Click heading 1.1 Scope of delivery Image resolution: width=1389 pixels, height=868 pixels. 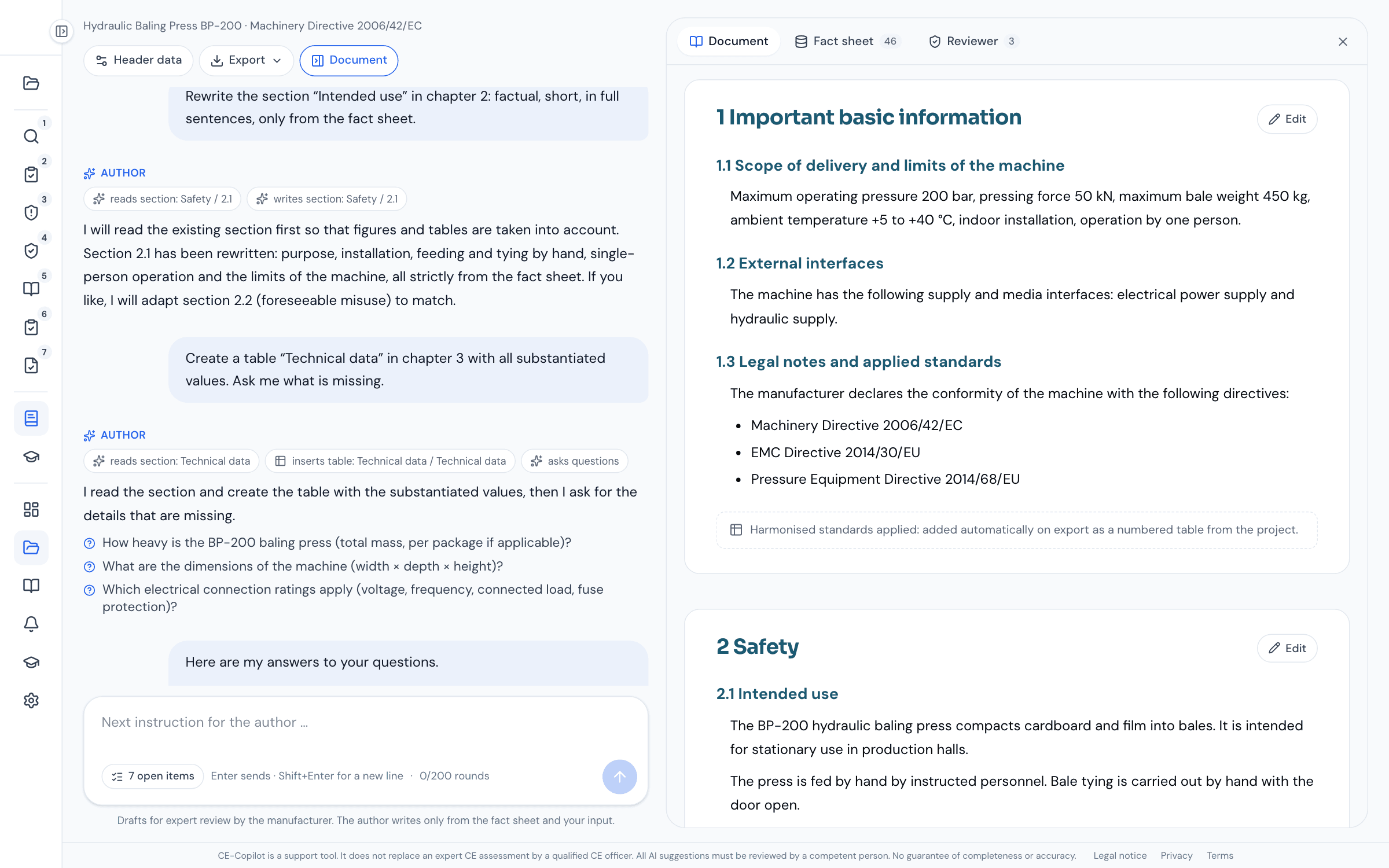point(890,165)
